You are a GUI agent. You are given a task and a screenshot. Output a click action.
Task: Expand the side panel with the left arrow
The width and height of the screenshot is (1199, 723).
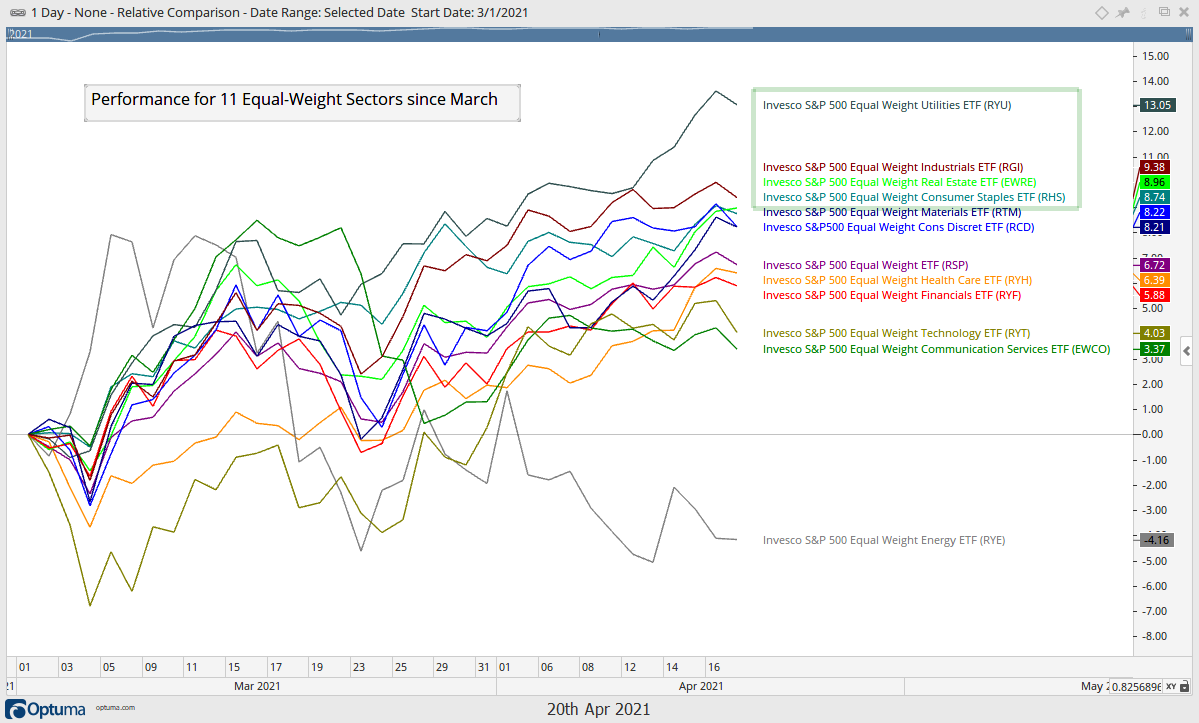1186,352
